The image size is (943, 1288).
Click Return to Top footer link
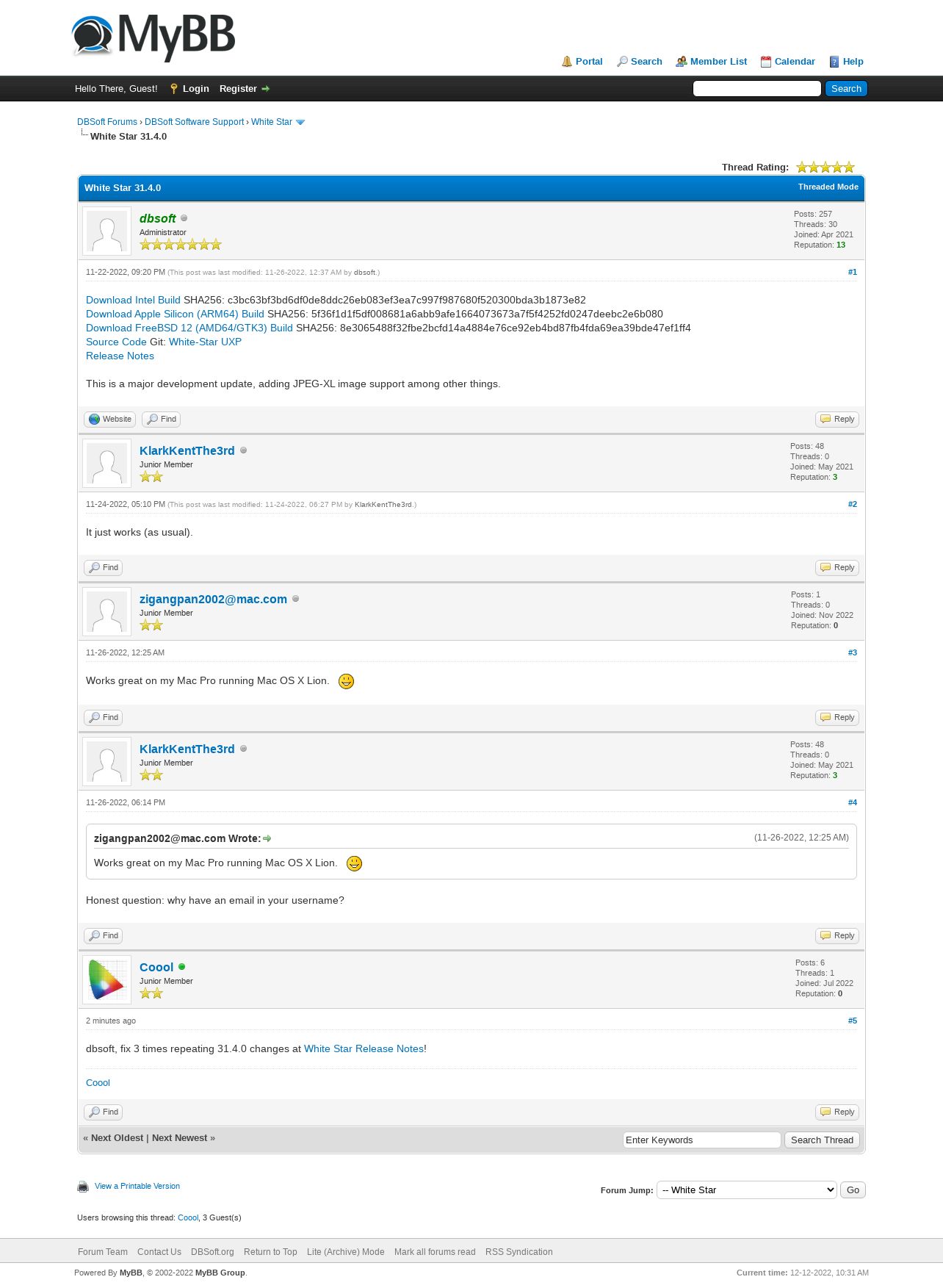click(x=270, y=1252)
